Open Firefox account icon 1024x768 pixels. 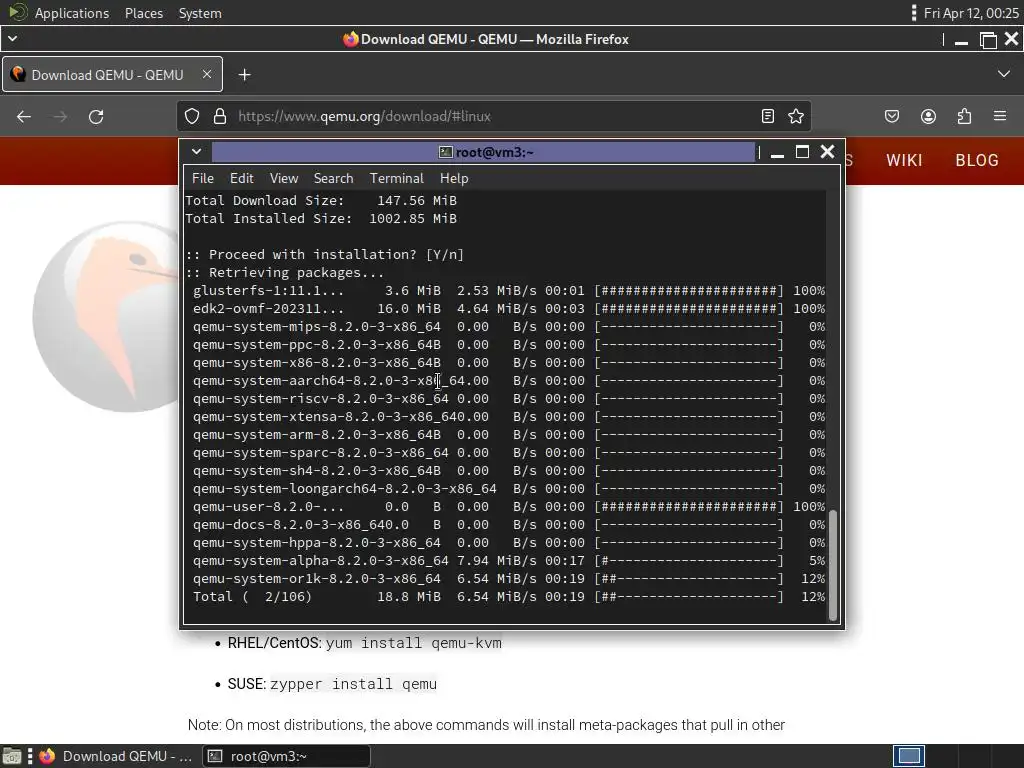pyautogui.click(x=928, y=116)
